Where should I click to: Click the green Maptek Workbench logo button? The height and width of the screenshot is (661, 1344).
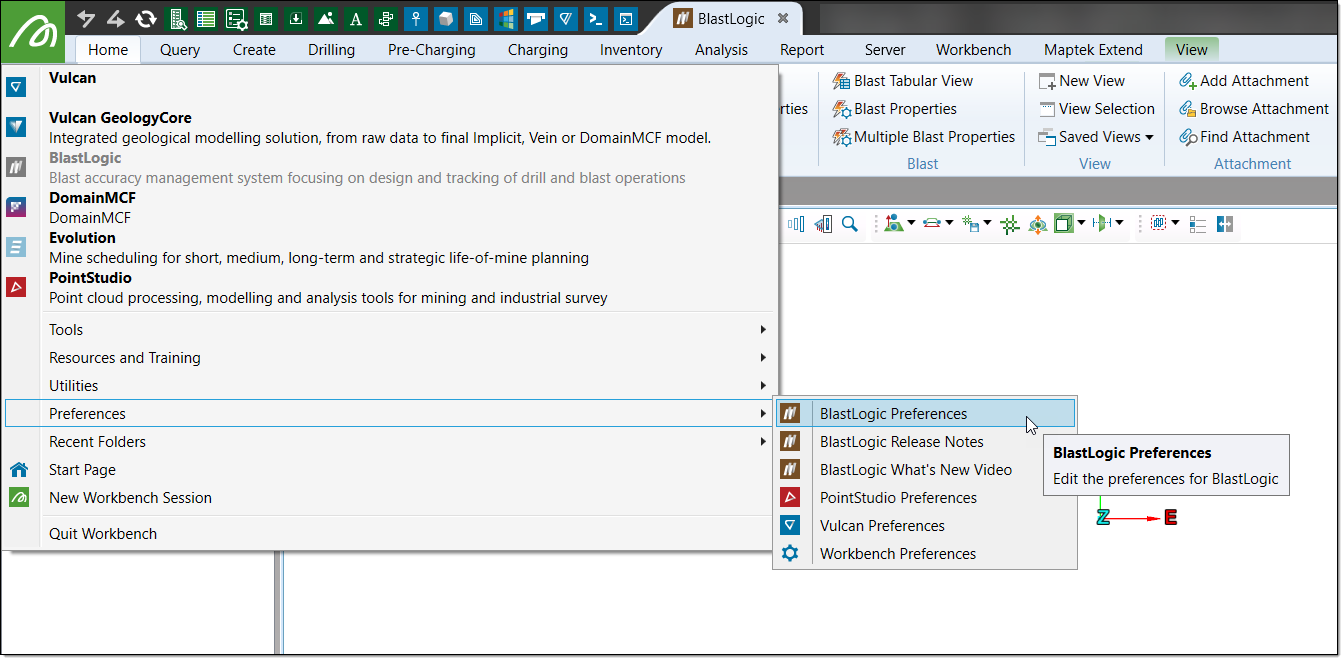[x=34, y=33]
